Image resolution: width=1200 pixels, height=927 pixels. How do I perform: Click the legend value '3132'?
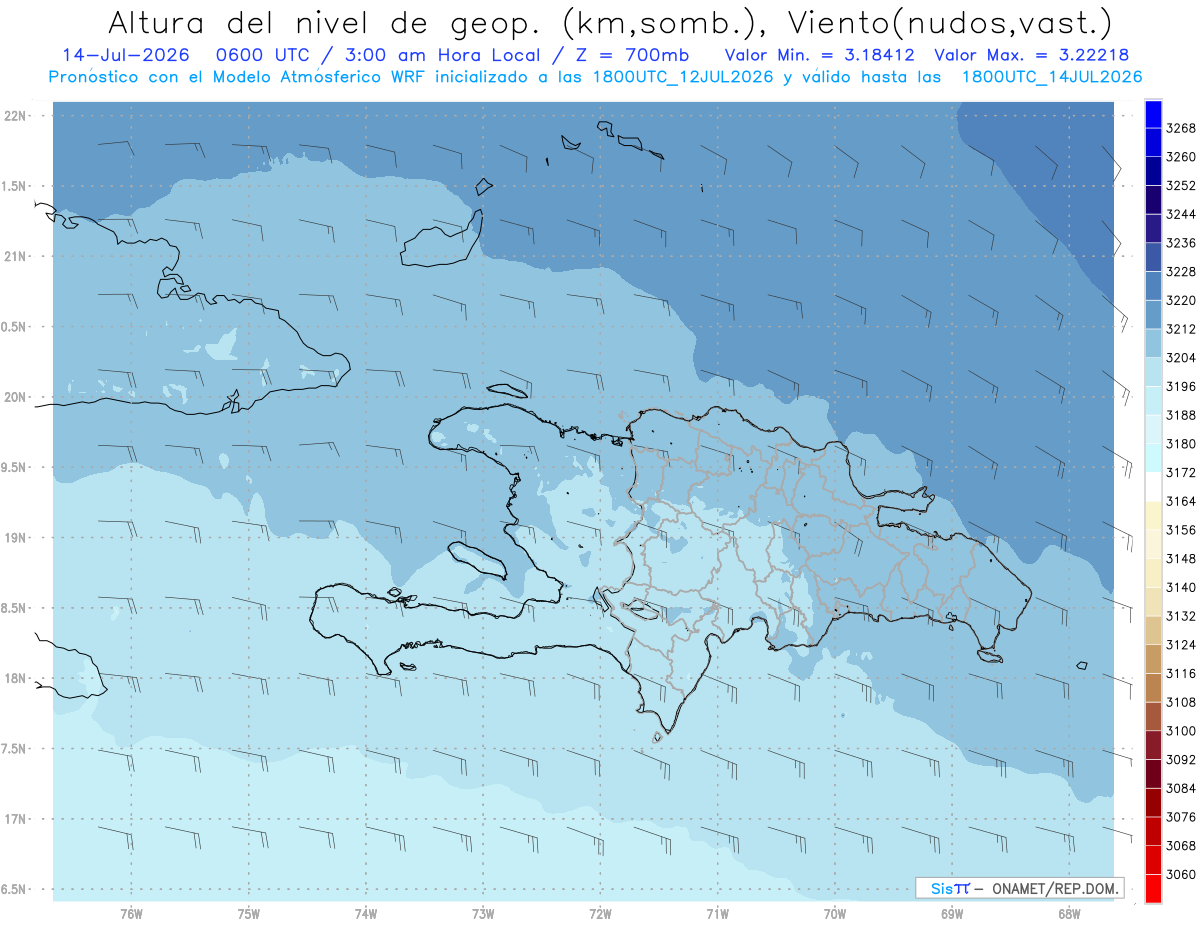[x=1180, y=616]
